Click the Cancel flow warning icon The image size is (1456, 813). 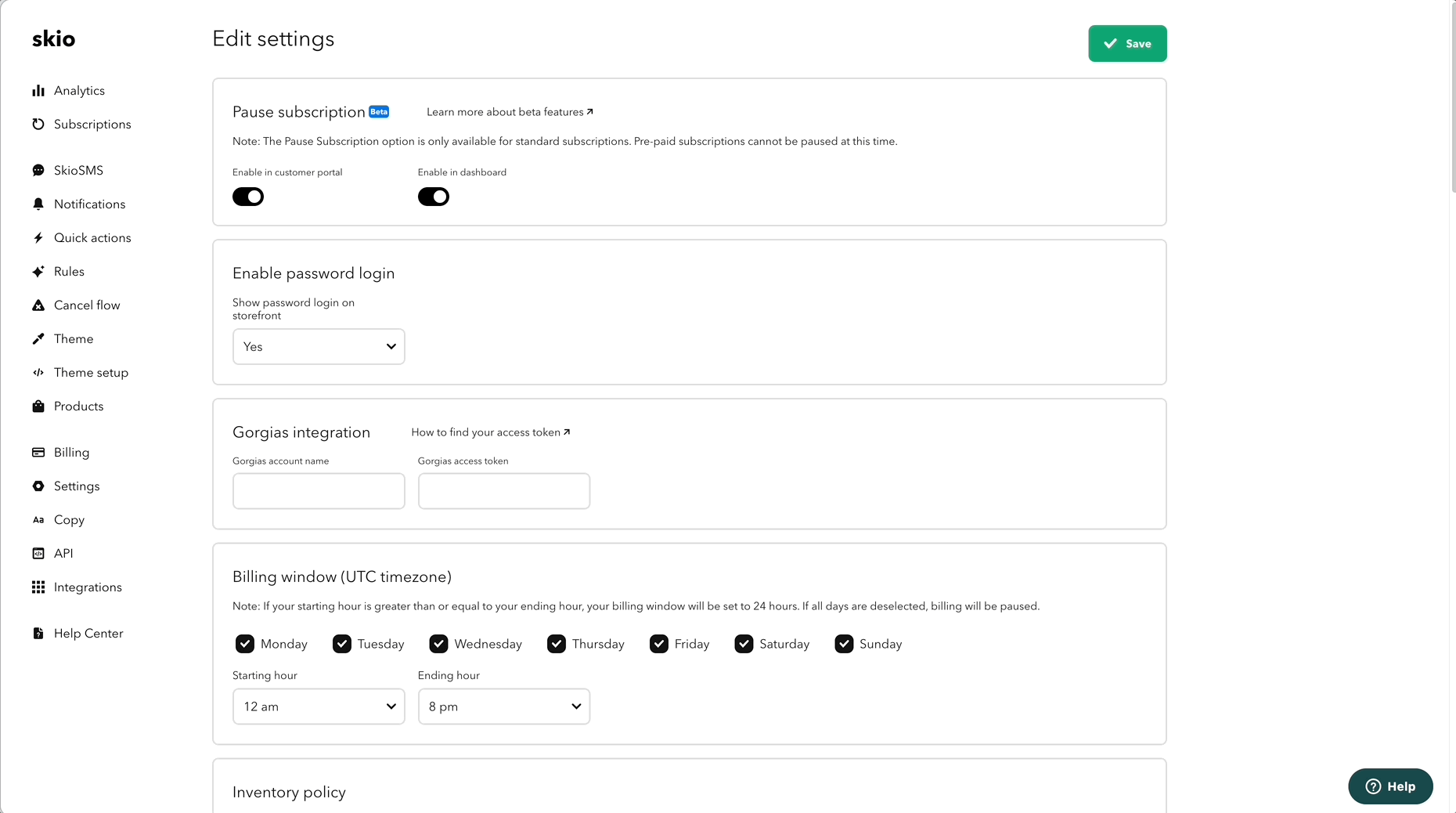(x=38, y=305)
